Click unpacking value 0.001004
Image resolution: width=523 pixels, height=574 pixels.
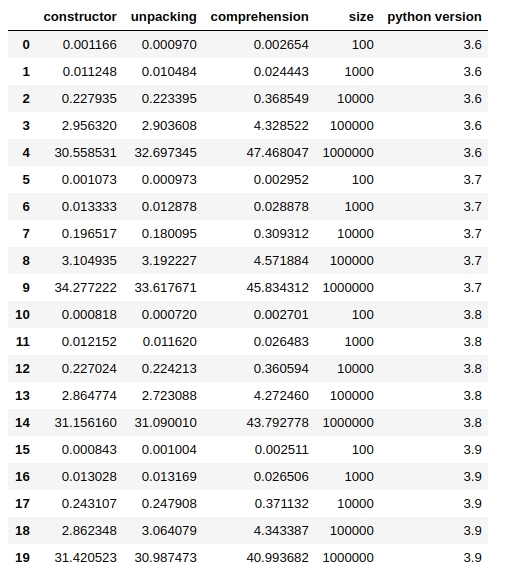[x=169, y=450]
